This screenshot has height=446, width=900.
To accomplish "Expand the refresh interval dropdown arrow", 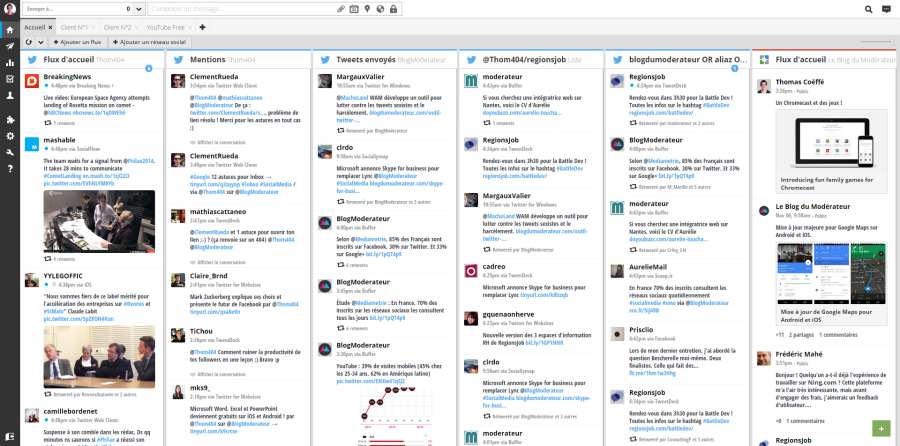I will pyautogui.click(x=41, y=42).
